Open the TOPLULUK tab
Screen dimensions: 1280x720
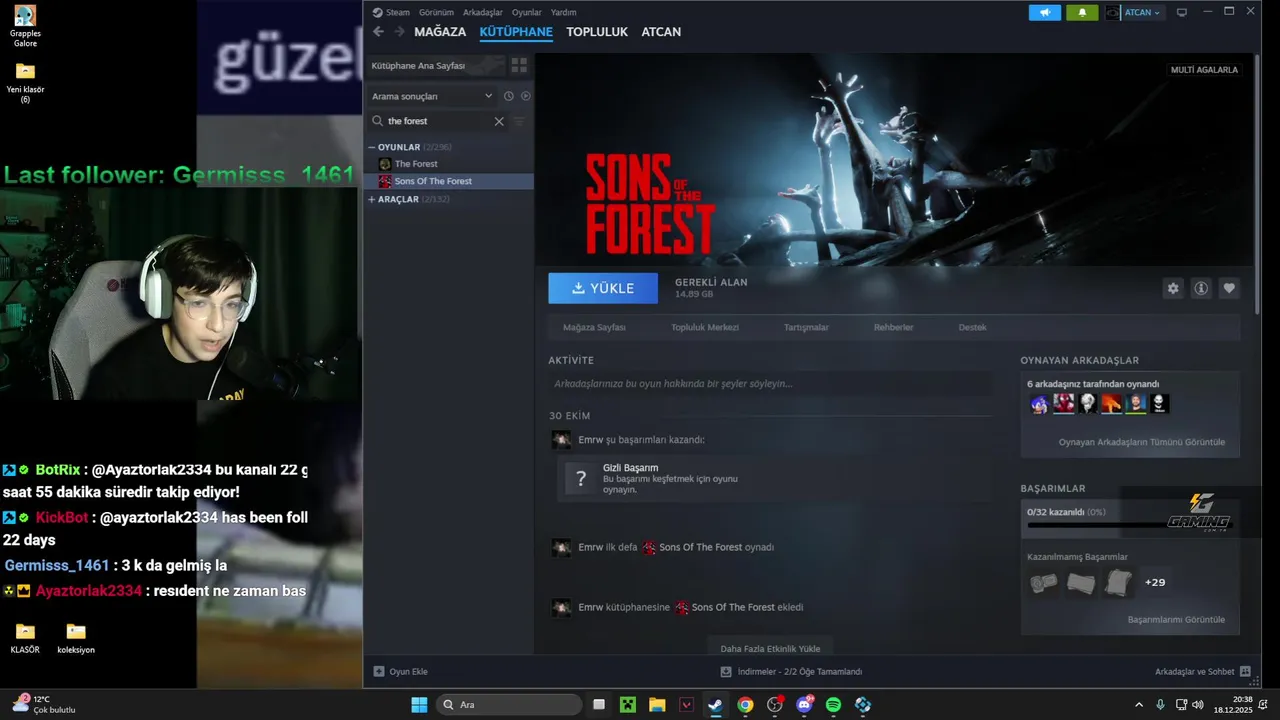click(x=597, y=32)
